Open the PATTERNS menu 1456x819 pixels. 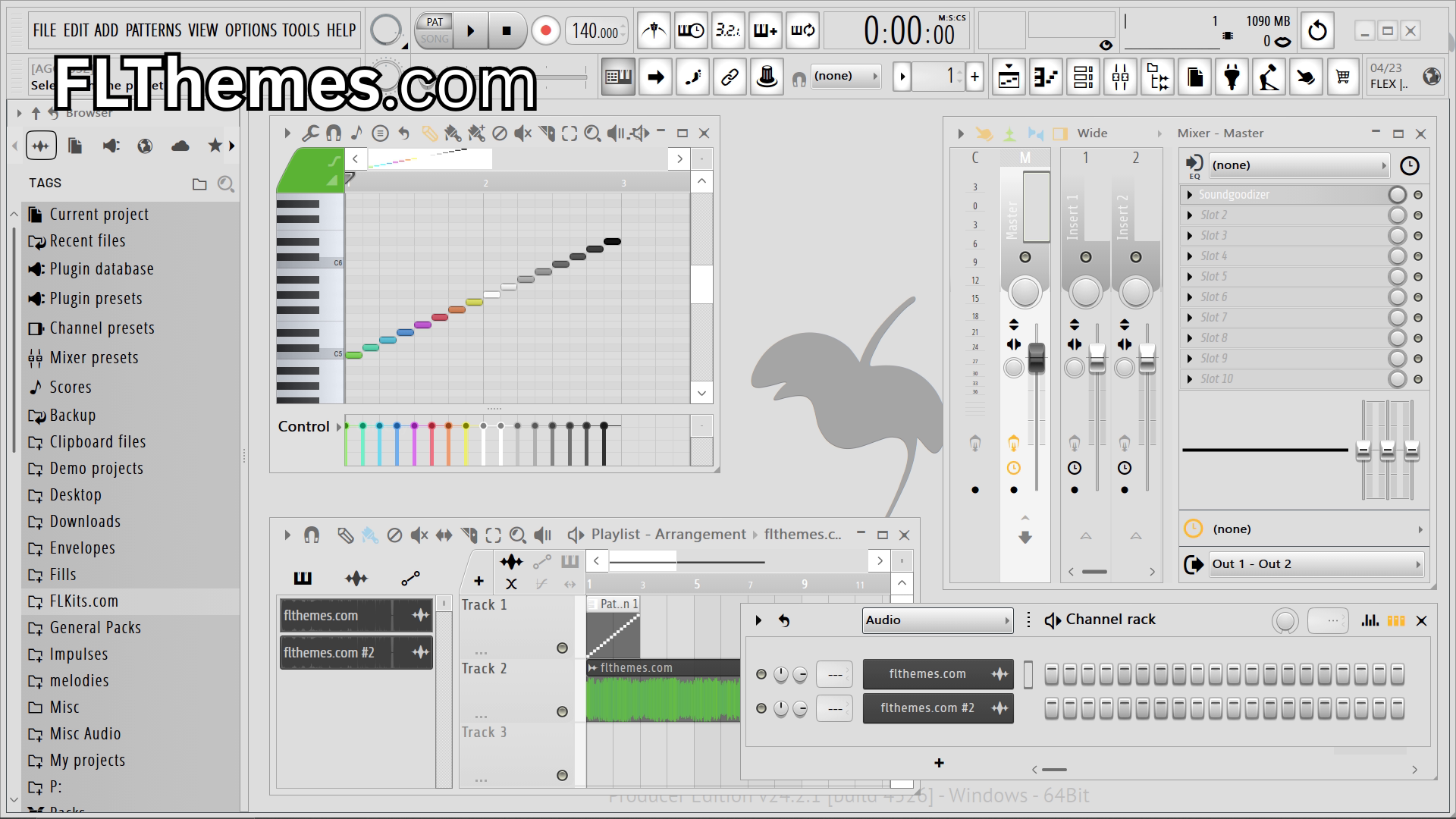(x=153, y=30)
